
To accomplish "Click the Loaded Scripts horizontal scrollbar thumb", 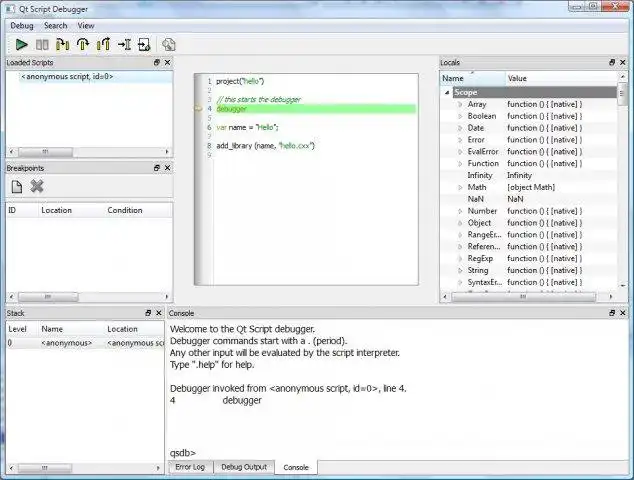I will tap(45, 152).
